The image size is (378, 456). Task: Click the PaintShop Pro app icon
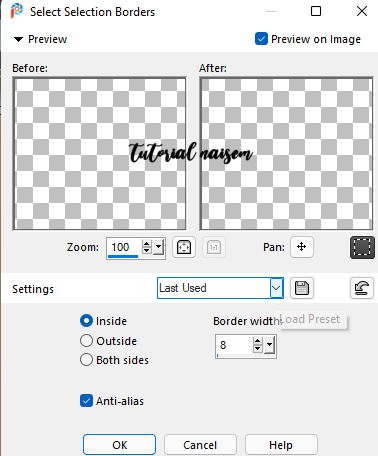(17, 11)
